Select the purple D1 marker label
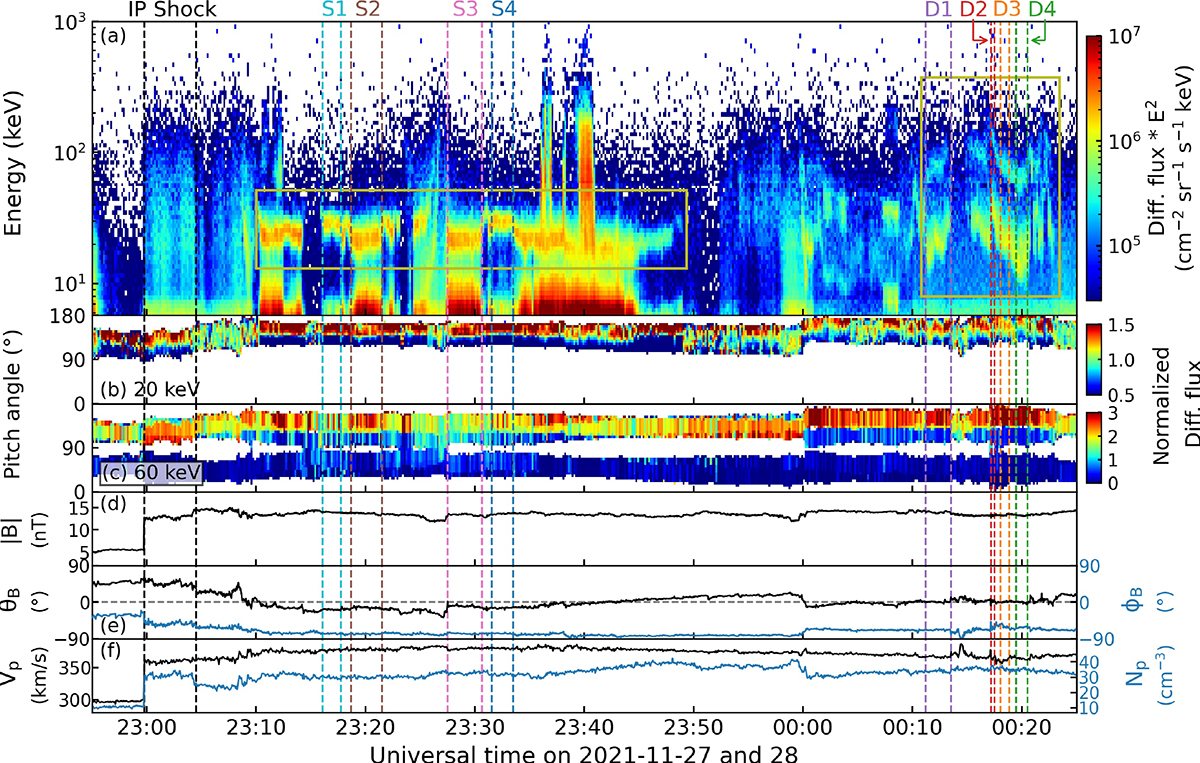 [x=937, y=9]
